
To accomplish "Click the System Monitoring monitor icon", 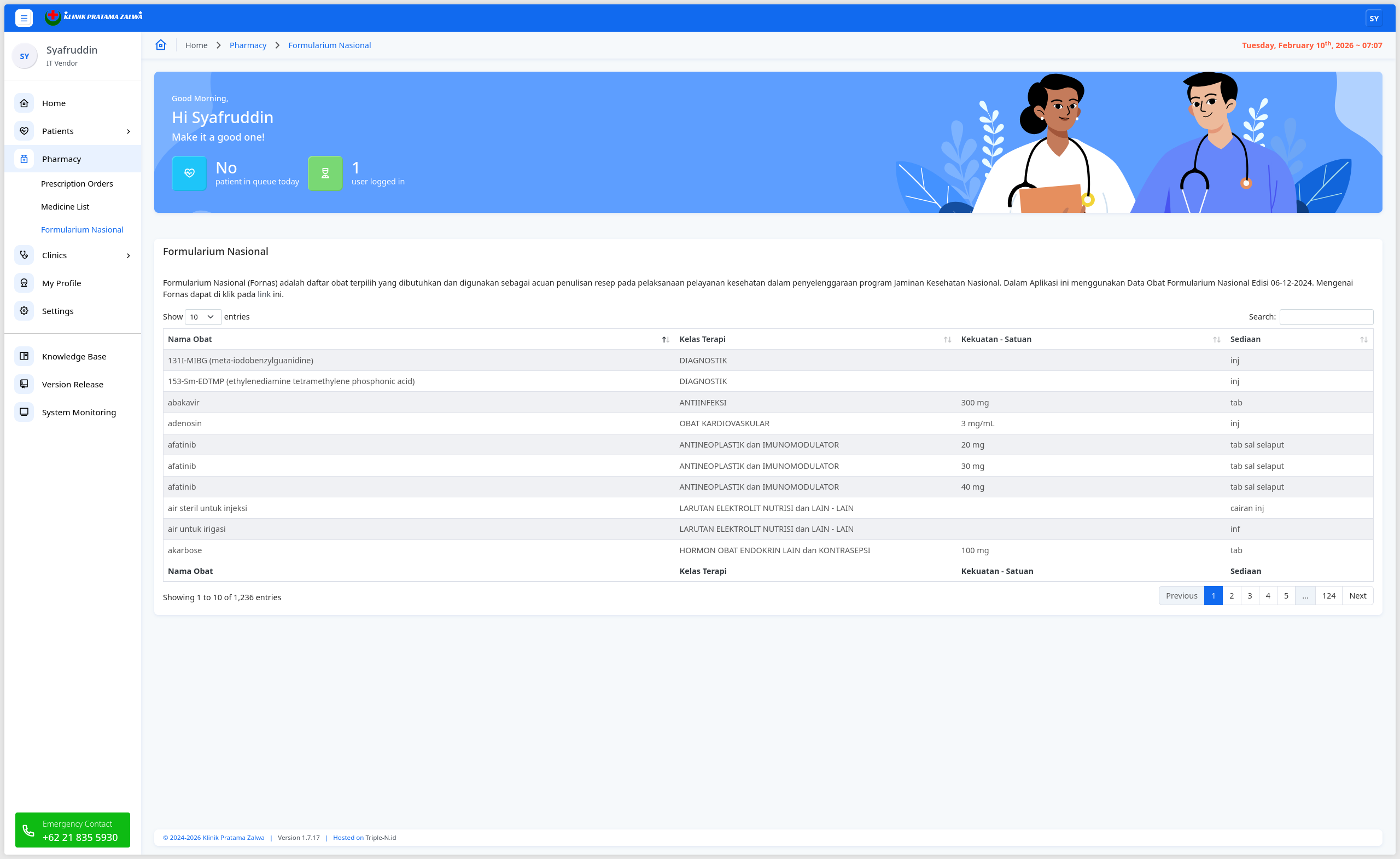I will click(x=24, y=411).
